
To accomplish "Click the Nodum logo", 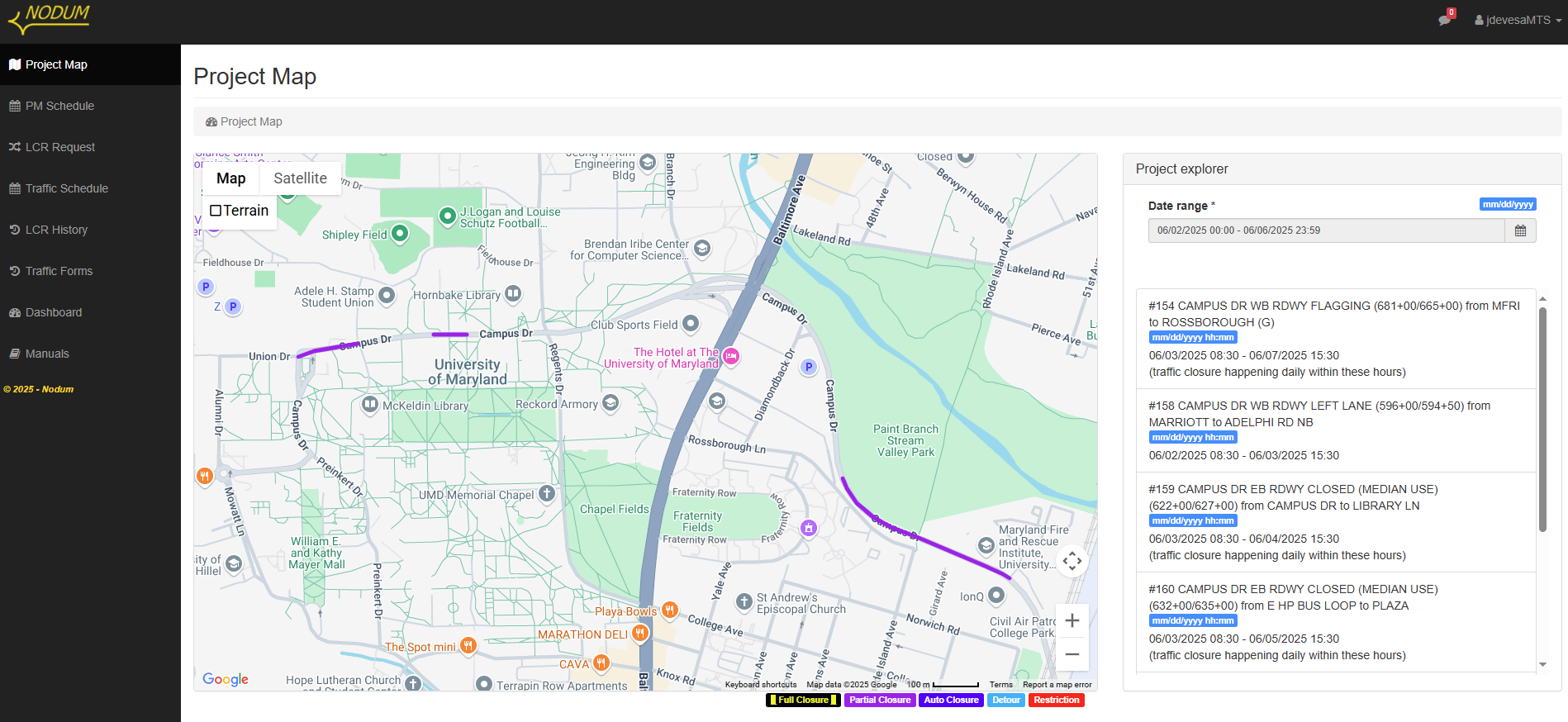I will coord(50,19).
